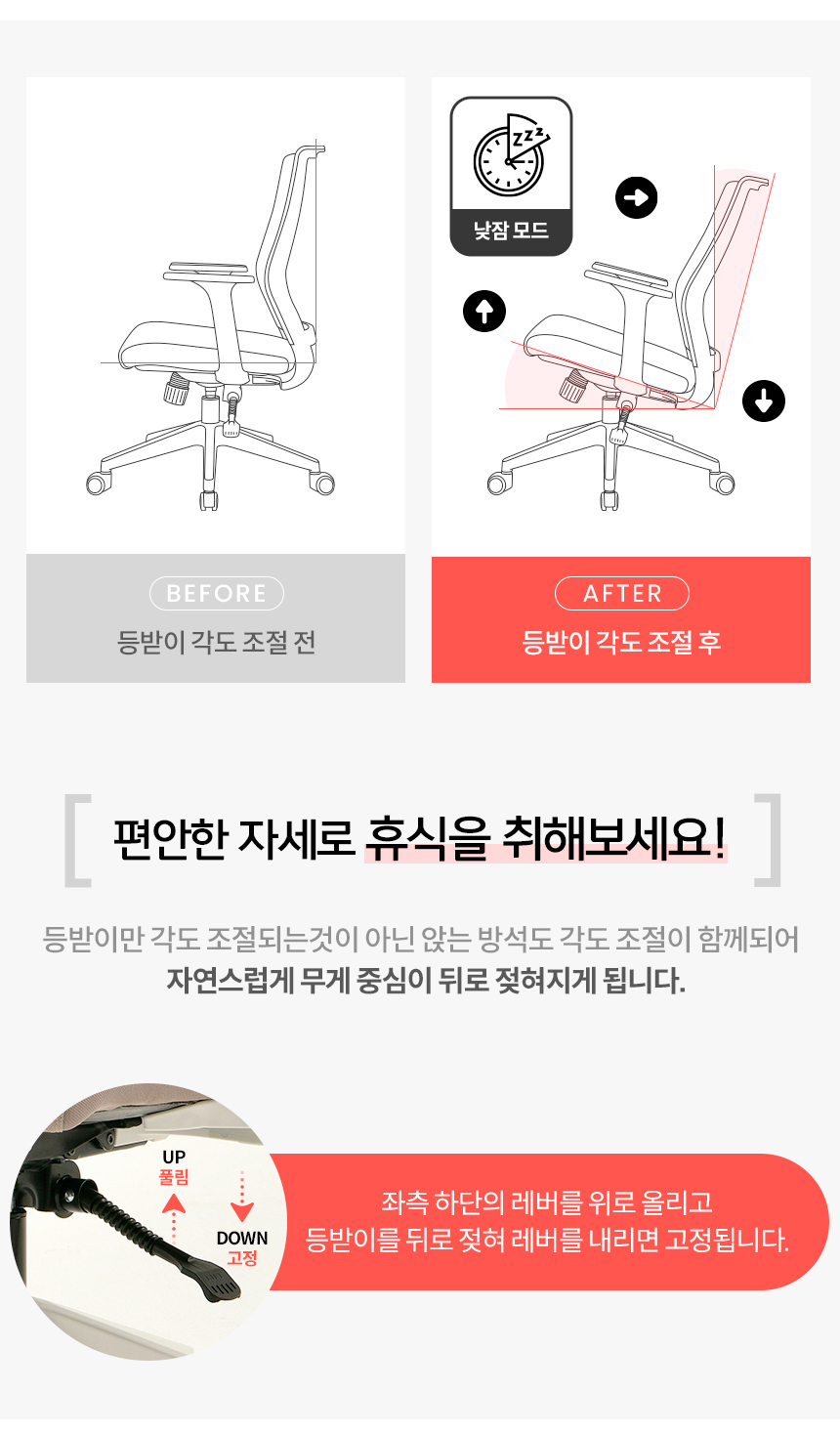Click the 편안한 자세로 휴식을 취해보세요 headline
The width and height of the screenshot is (840, 1433).
click(x=420, y=838)
